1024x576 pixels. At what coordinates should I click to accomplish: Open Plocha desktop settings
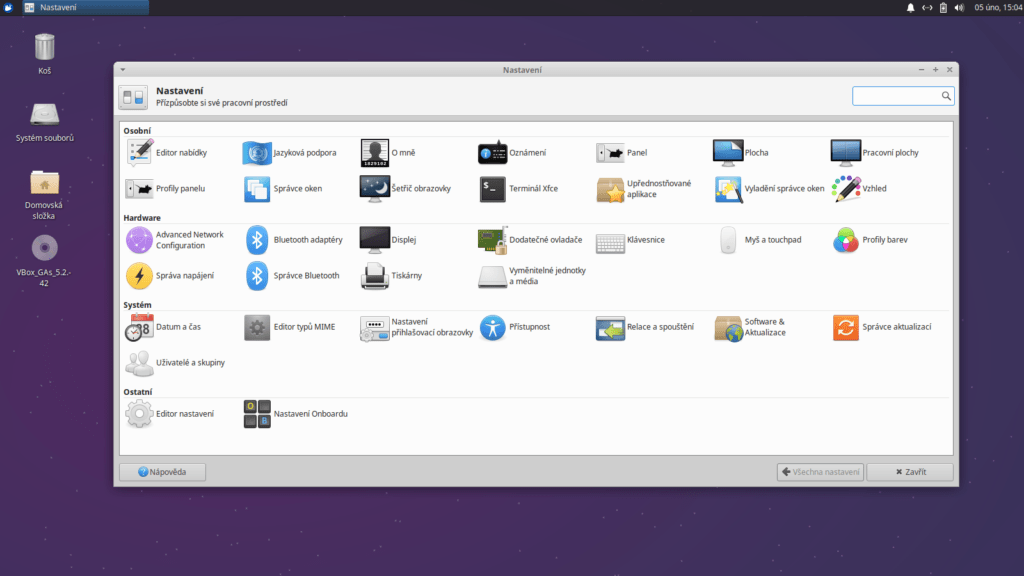pos(741,153)
